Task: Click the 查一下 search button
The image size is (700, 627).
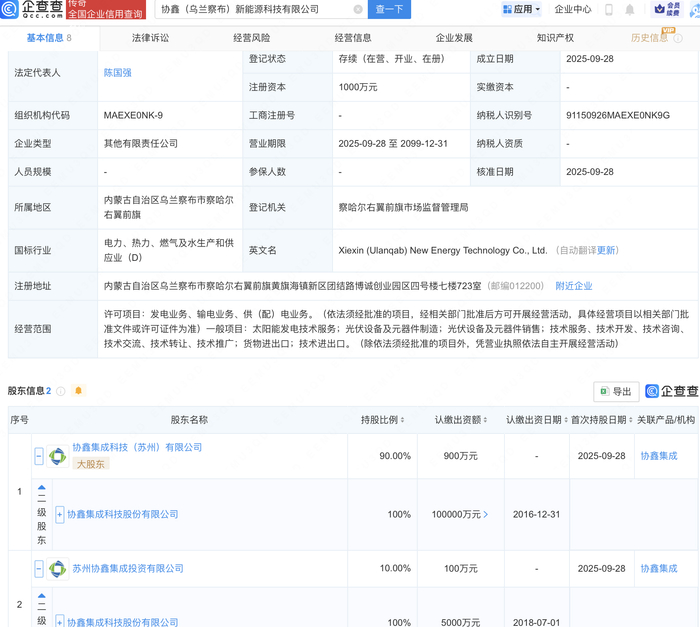Action: click(389, 10)
